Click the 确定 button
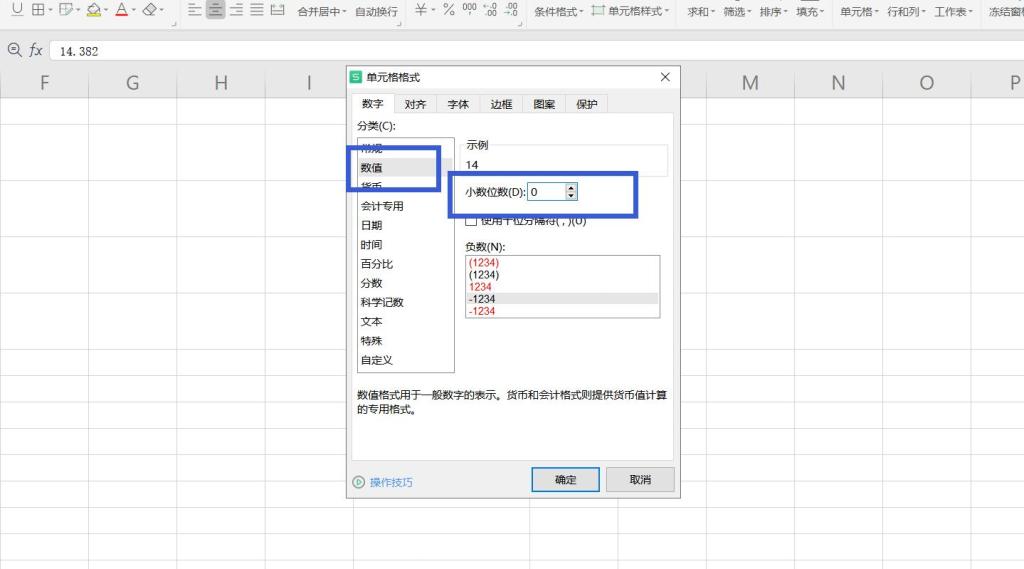This screenshot has height=569, width=1024. (x=565, y=480)
